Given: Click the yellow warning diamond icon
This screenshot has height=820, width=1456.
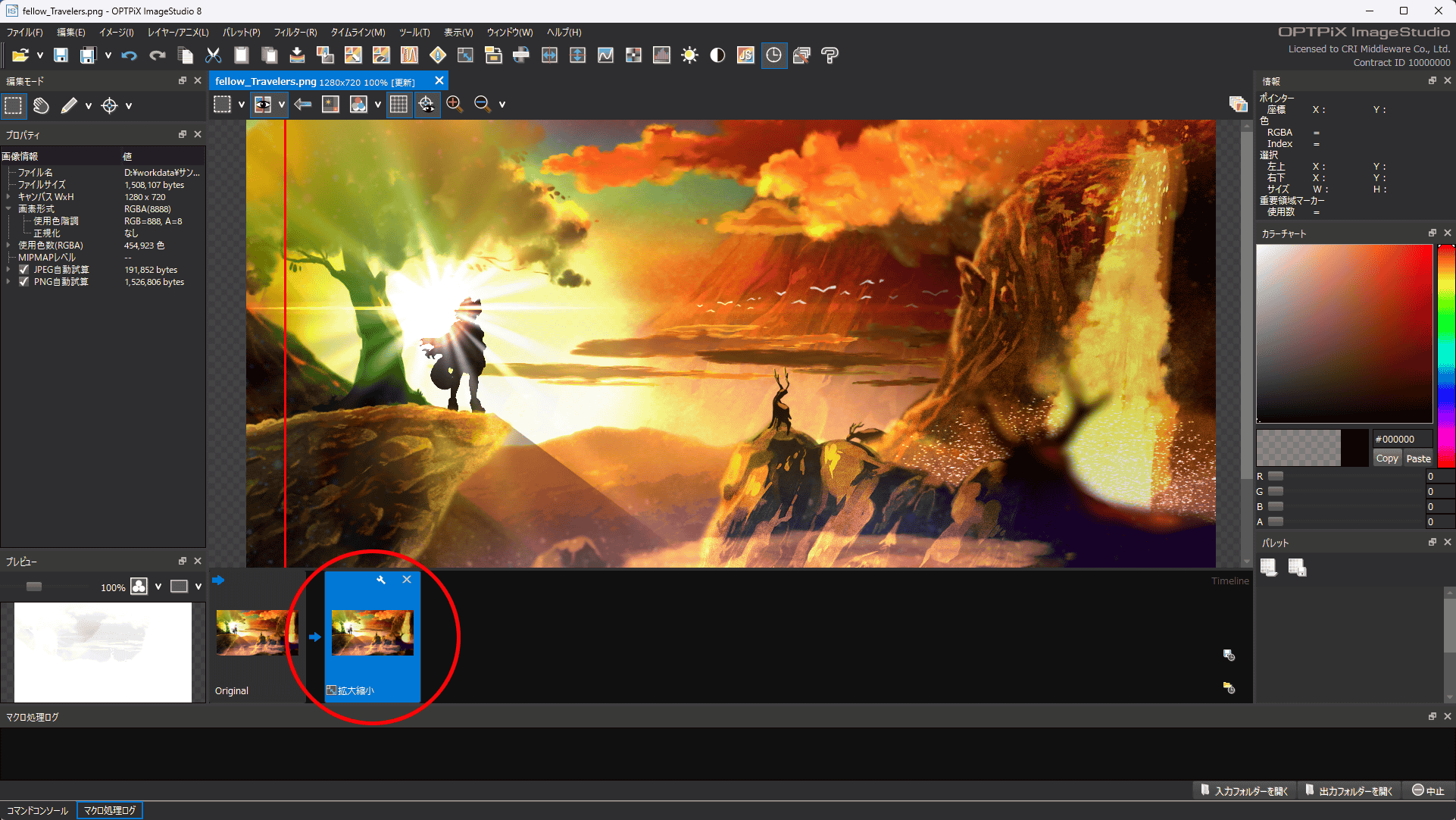Looking at the screenshot, I should tap(437, 55).
